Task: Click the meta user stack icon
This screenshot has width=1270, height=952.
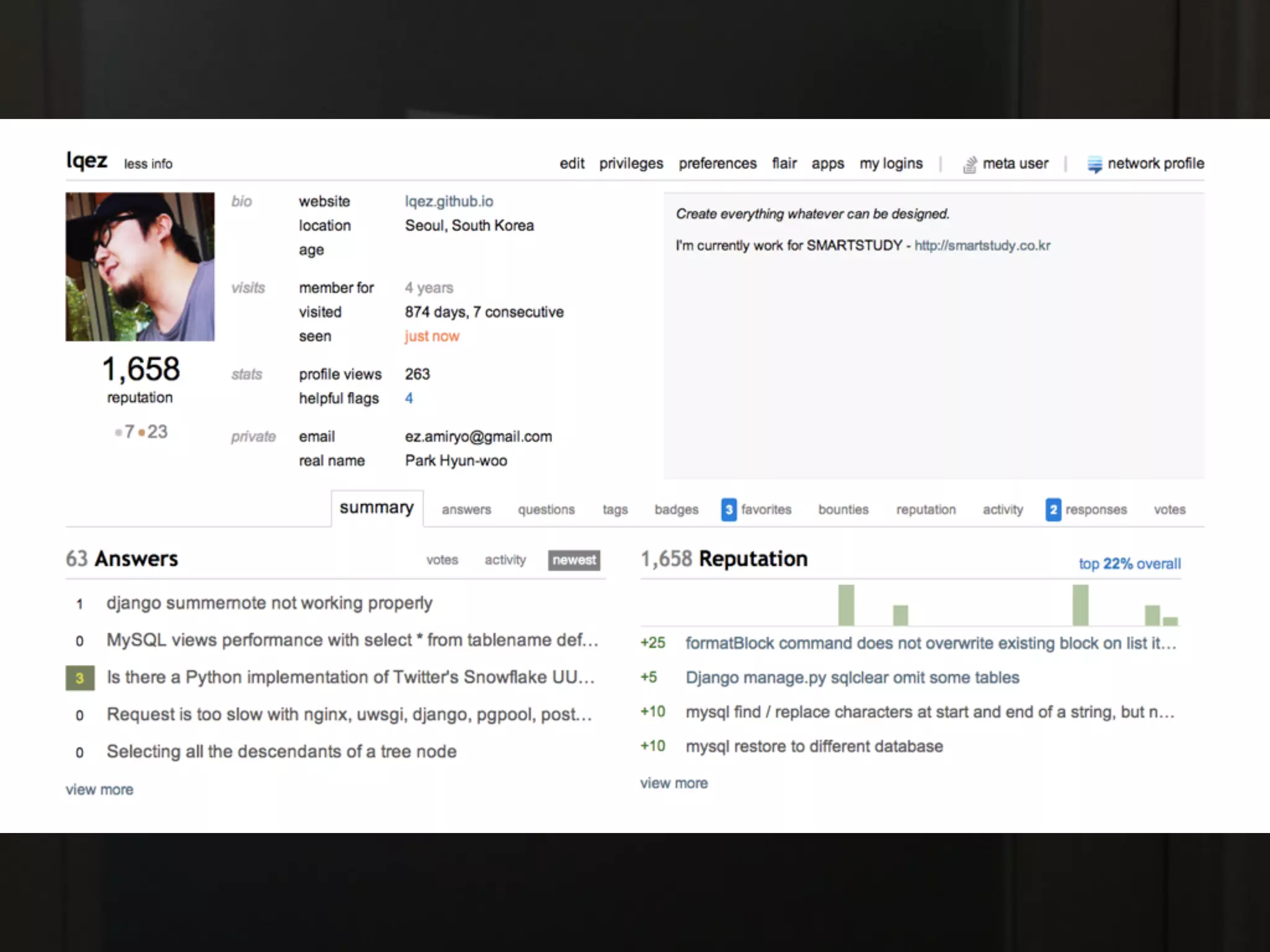Action: coord(969,164)
